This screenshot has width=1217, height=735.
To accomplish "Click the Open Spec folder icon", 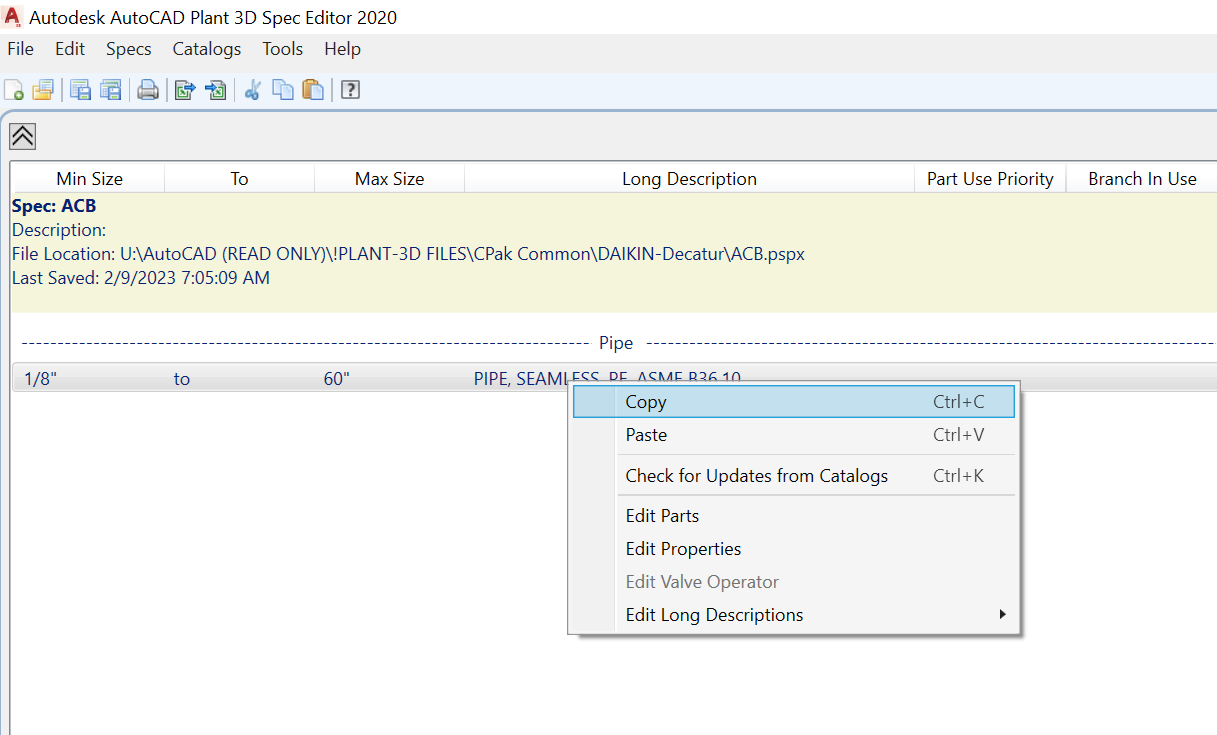I will 42,90.
